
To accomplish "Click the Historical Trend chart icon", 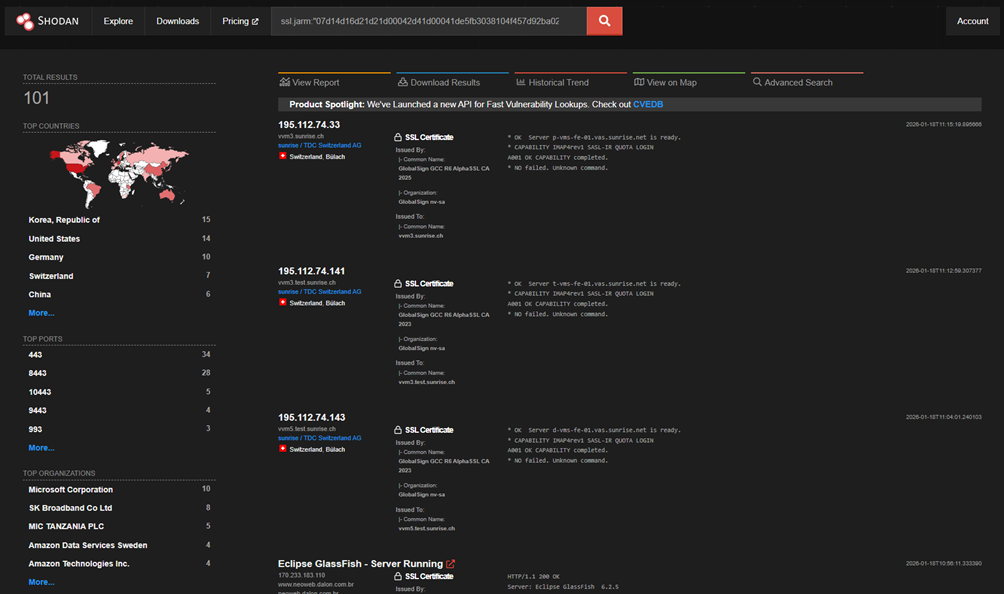I will [x=521, y=82].
